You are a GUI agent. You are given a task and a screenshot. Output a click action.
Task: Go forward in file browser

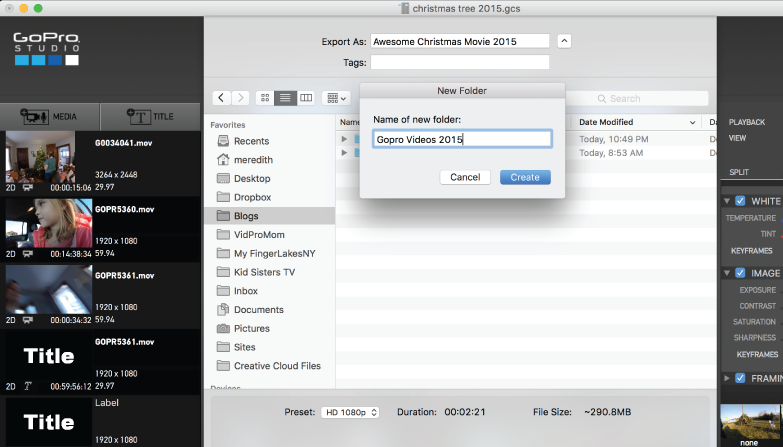point(240,98)
